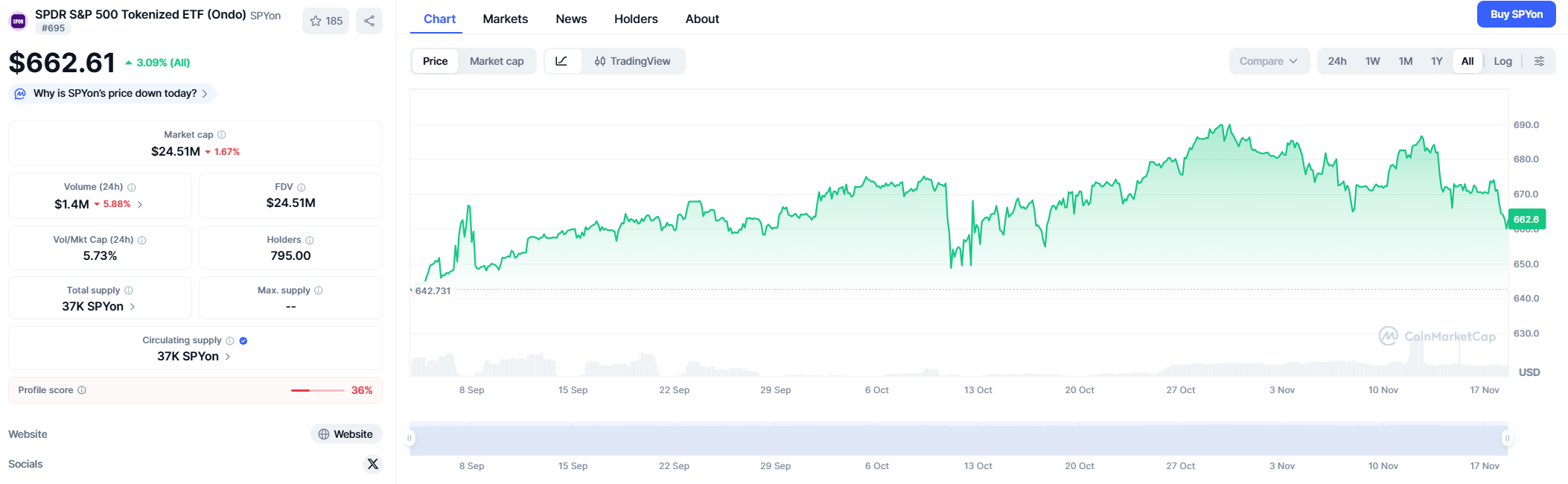This screenshot has height=484, width=1568.
Task: Open 'Why is SPYon's price down today?'
Action: (112, 93)
